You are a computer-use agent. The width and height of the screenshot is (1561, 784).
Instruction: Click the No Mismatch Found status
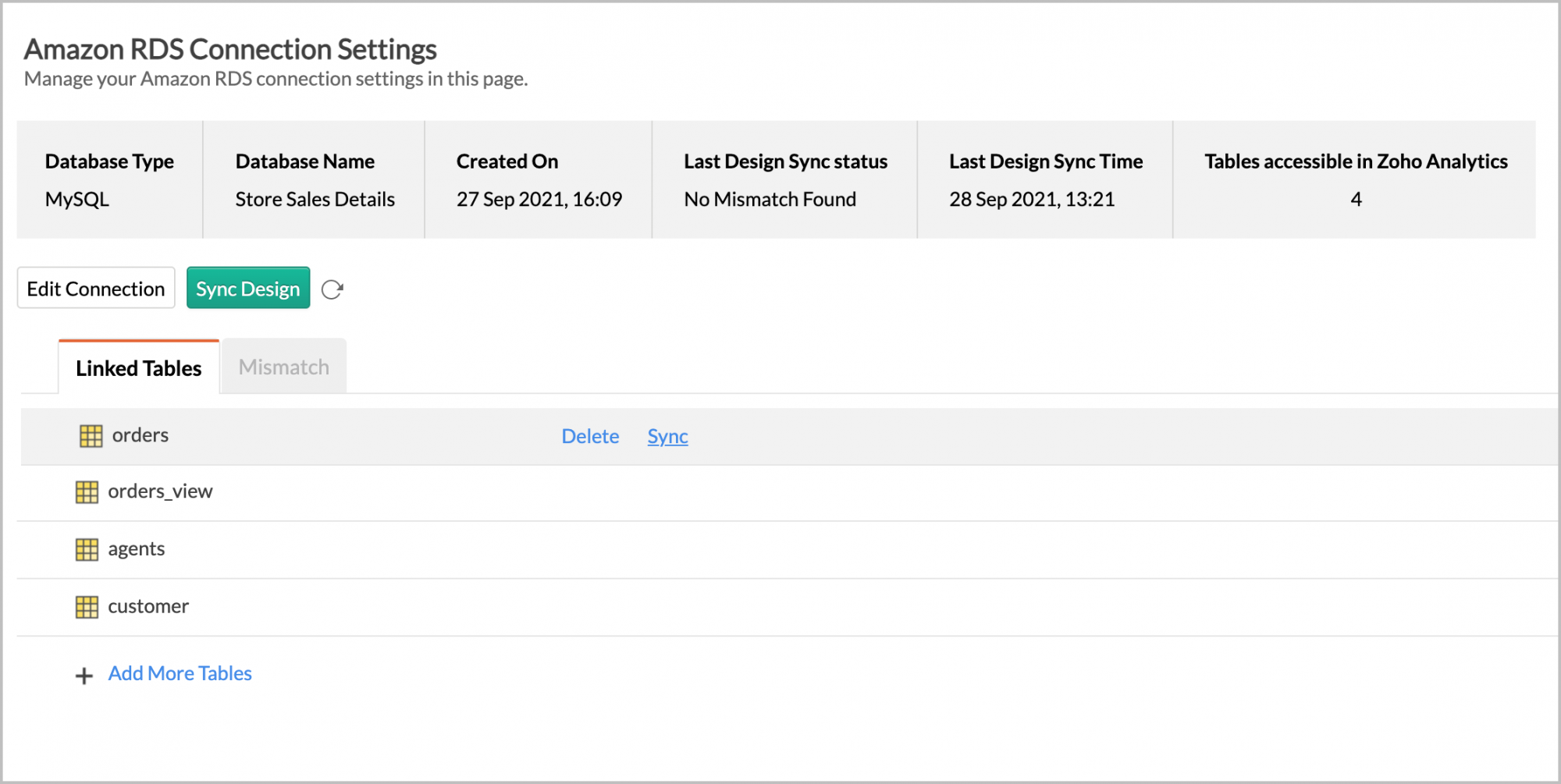(x=770, y=200)
